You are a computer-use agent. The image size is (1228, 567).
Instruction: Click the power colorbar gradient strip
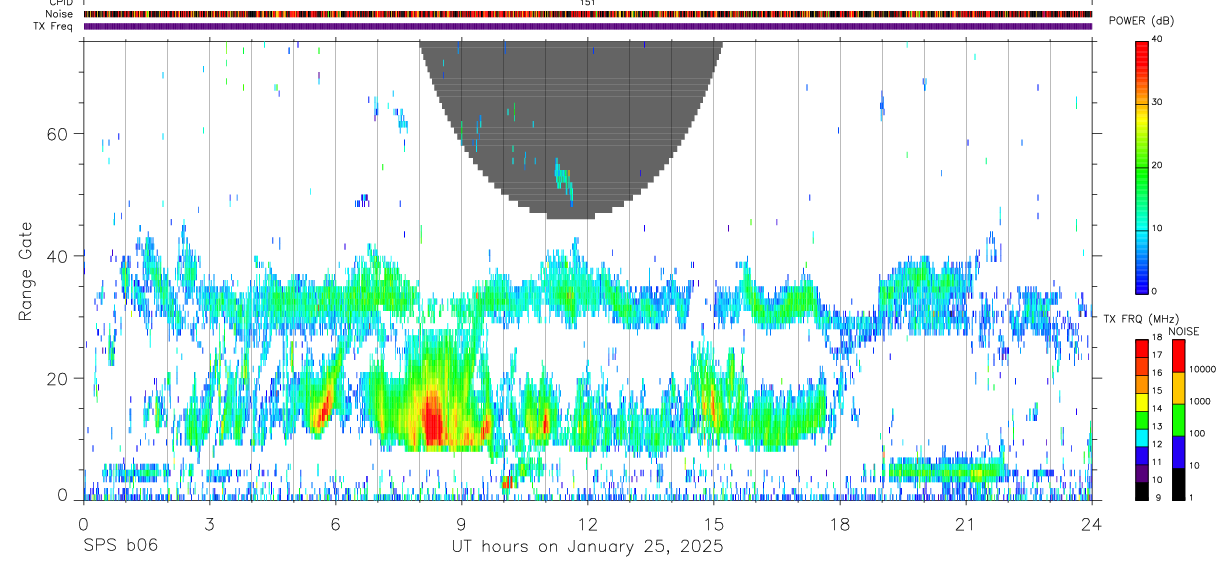[x=1141, y=166]
